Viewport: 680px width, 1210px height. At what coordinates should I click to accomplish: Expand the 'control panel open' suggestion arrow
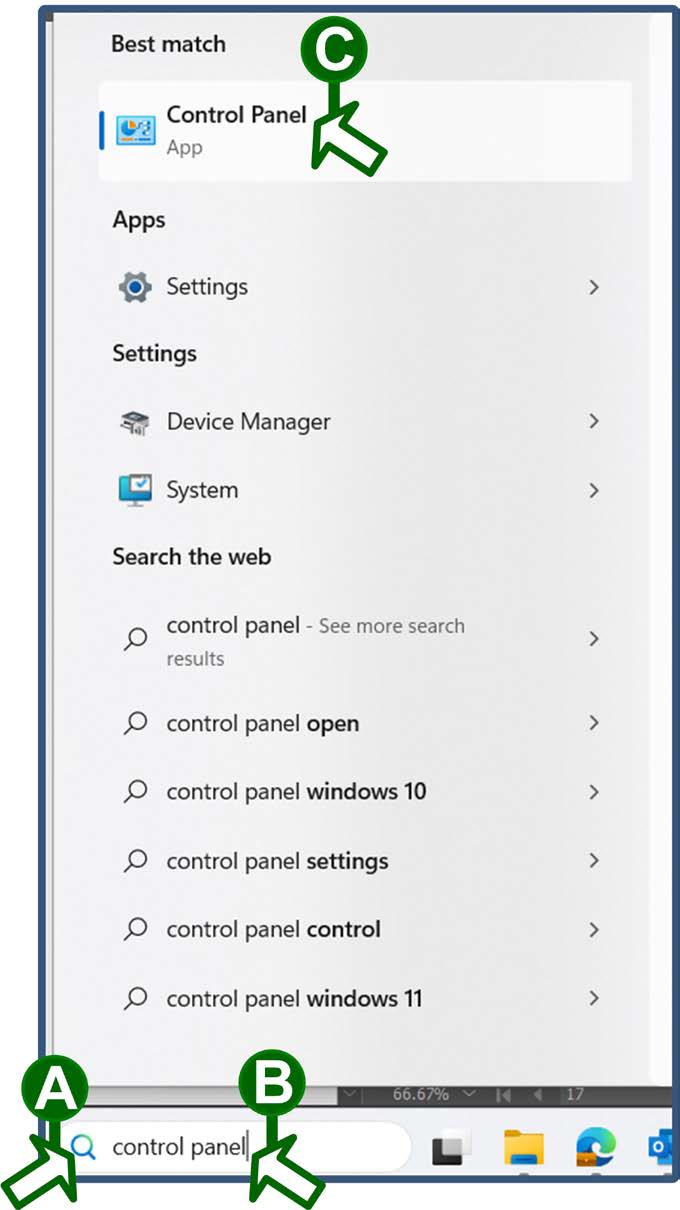pos(594,723)
